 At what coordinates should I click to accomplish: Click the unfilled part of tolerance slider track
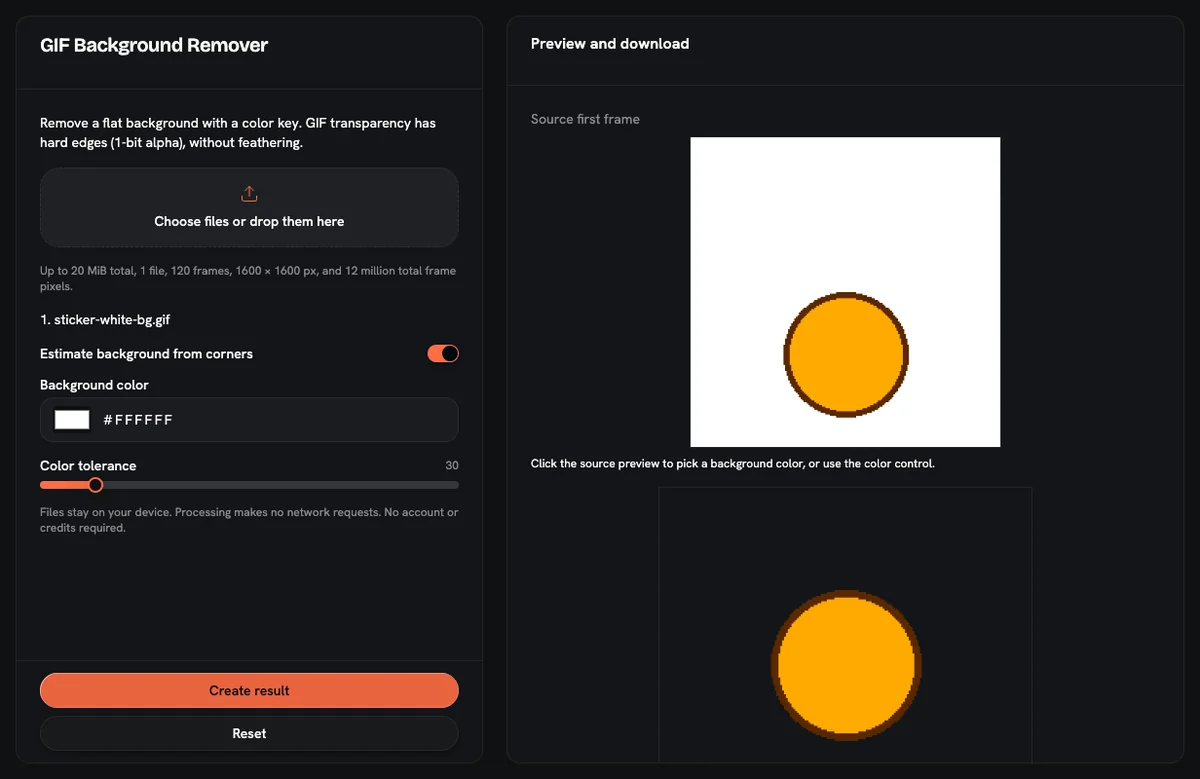click(280, 485)
